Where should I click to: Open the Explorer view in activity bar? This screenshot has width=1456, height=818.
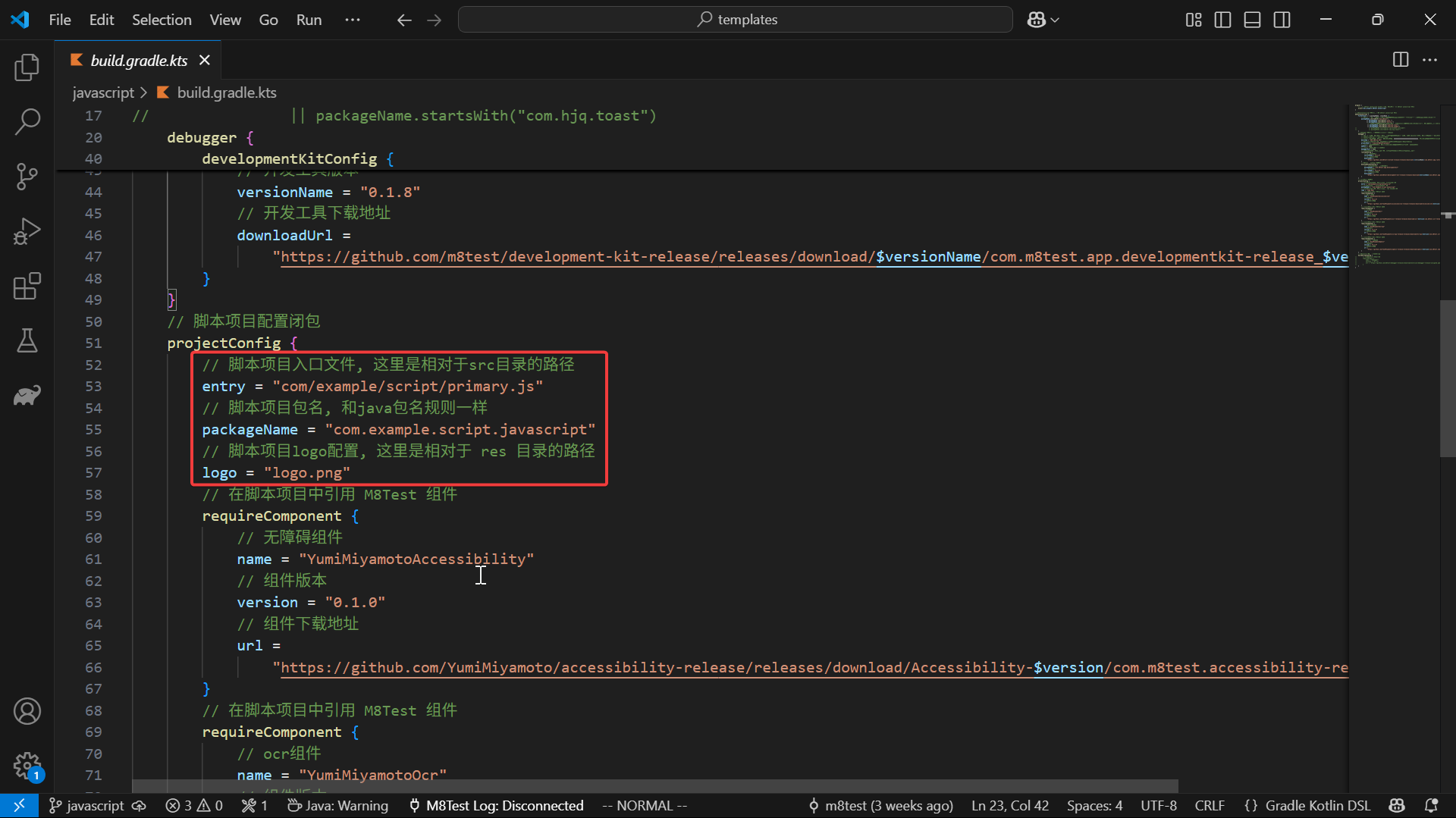point(27,67)
